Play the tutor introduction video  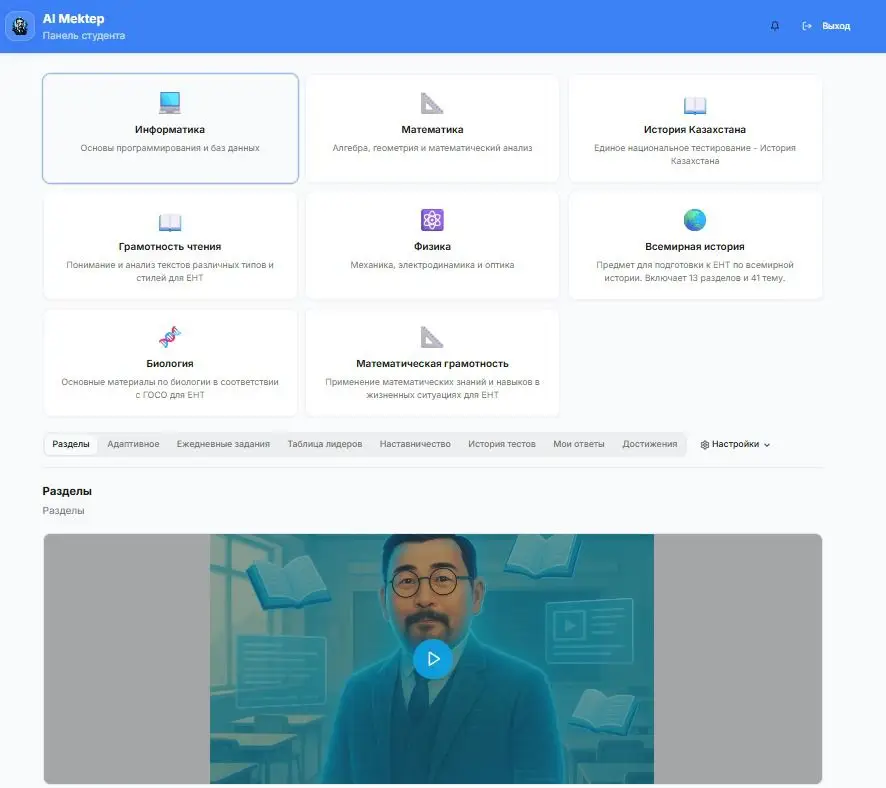(433, 658)
